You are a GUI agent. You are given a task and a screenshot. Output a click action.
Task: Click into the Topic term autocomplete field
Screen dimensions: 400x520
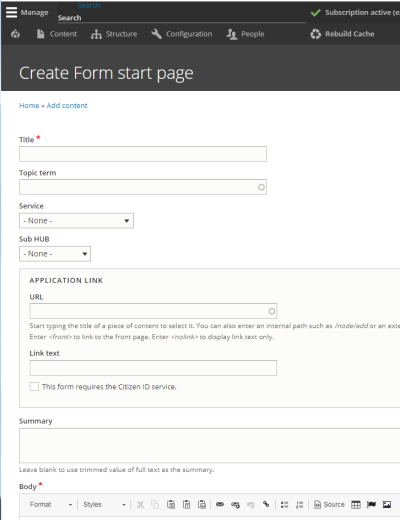[143, 187]
